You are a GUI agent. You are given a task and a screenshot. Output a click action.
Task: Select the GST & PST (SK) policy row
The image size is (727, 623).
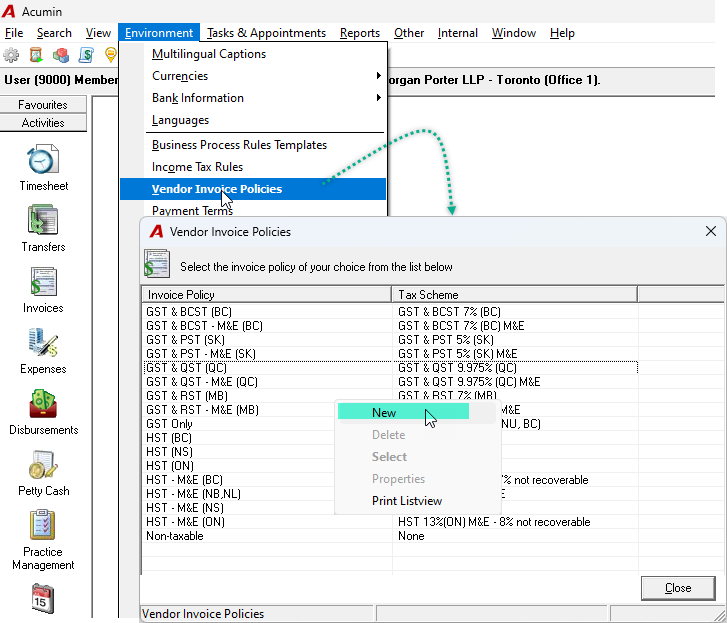pyautogui.click(x=267, y=340)
